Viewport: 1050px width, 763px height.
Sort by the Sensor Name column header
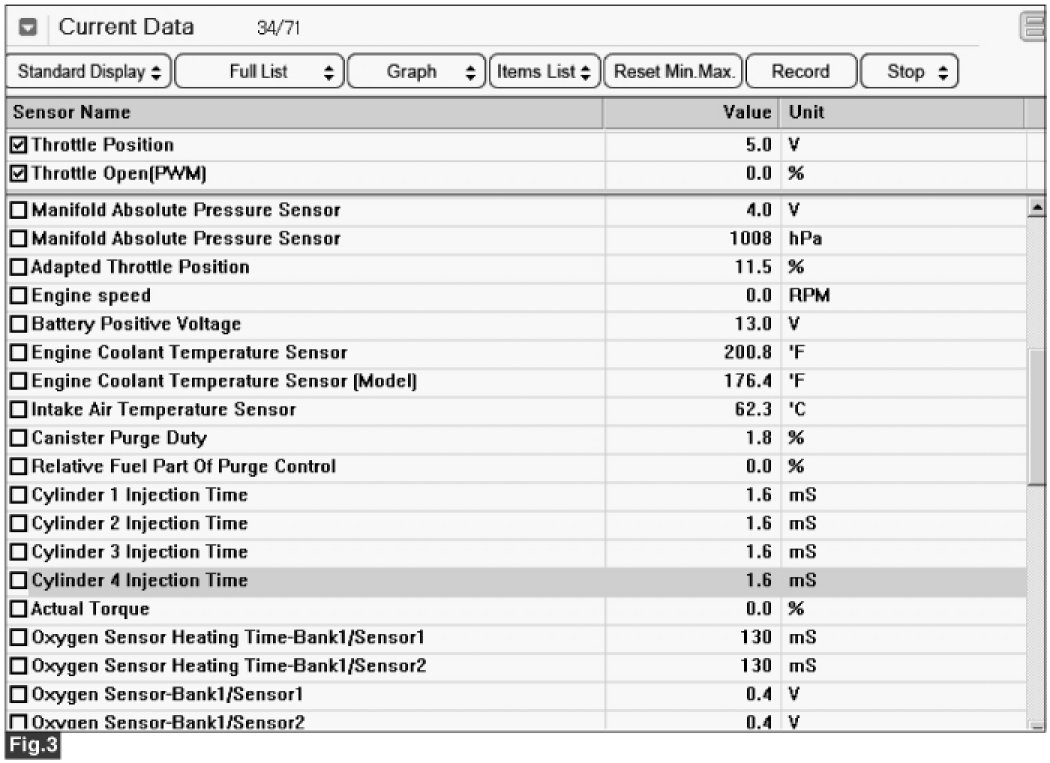(300, 113)
